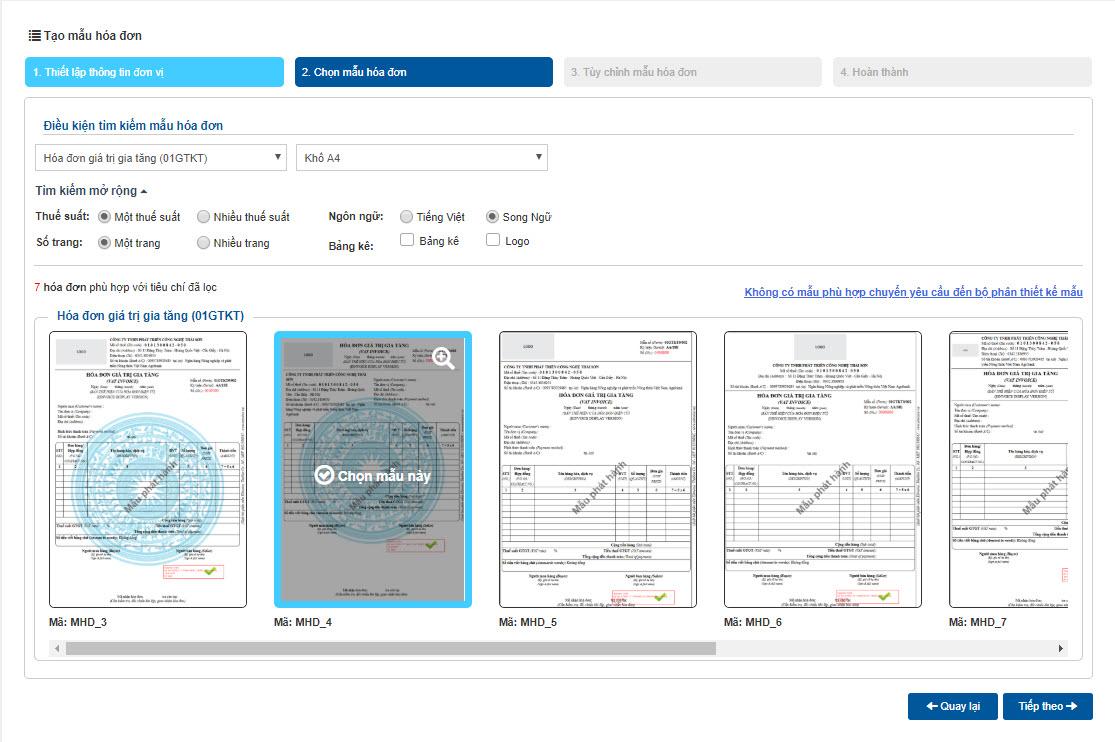Tick the 'Logo' checkbox

(493, 240)
